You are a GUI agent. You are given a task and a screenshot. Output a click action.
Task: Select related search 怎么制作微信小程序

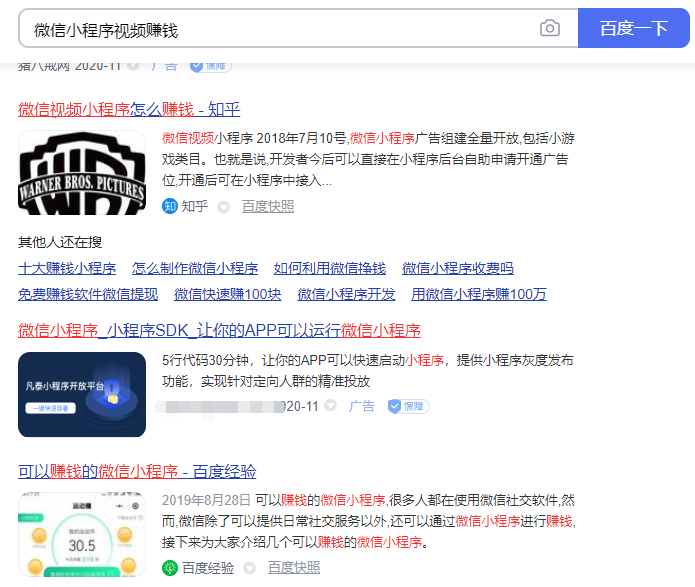(x=195, y=268)
